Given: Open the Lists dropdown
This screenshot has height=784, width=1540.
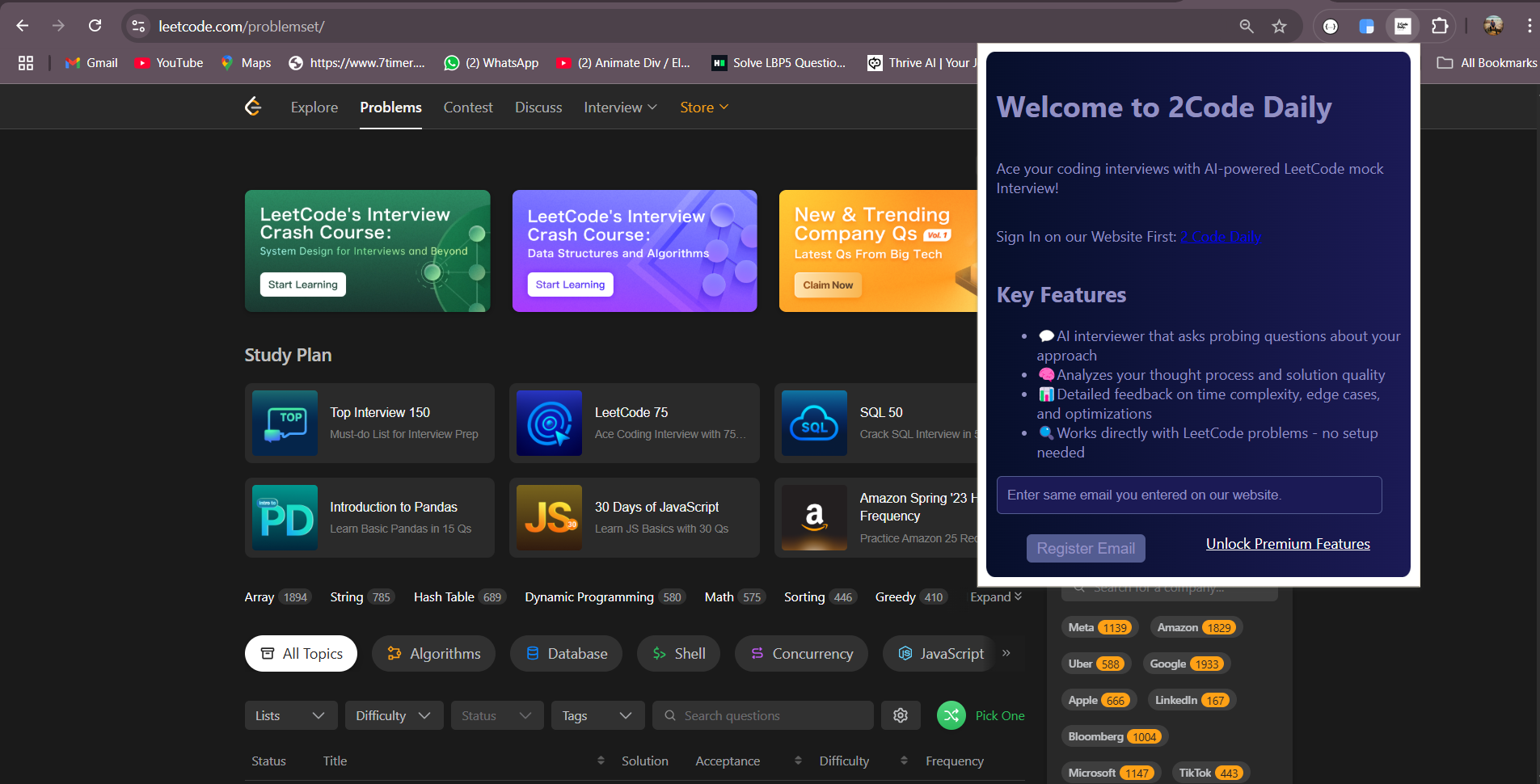Looking at the screenshot, I should 291,715.
